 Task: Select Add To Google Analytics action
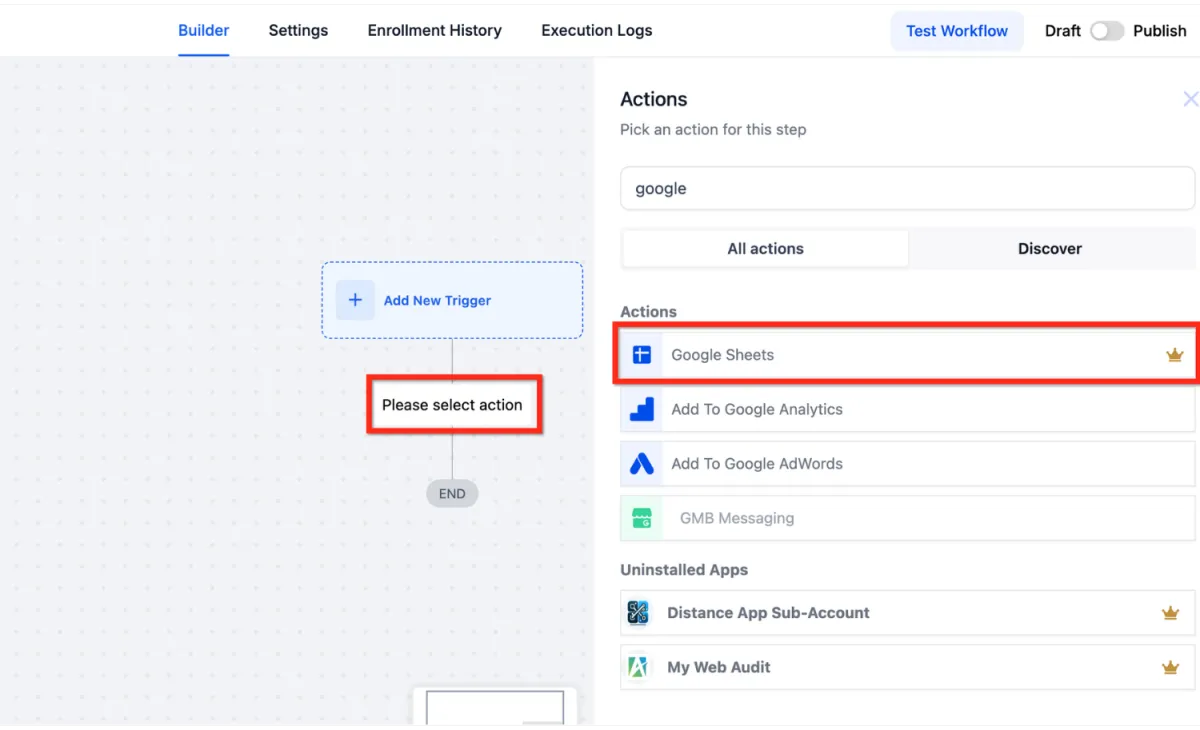click(907, 409)
